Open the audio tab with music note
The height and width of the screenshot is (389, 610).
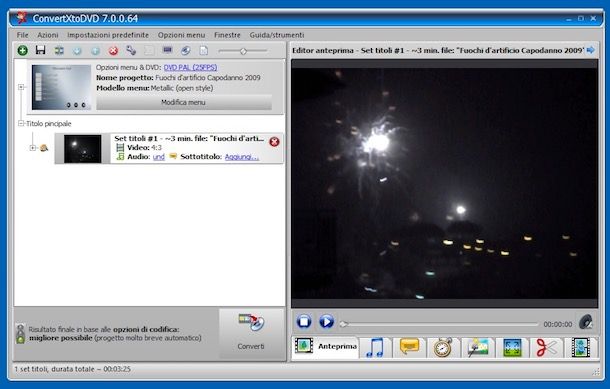point(375,347)
